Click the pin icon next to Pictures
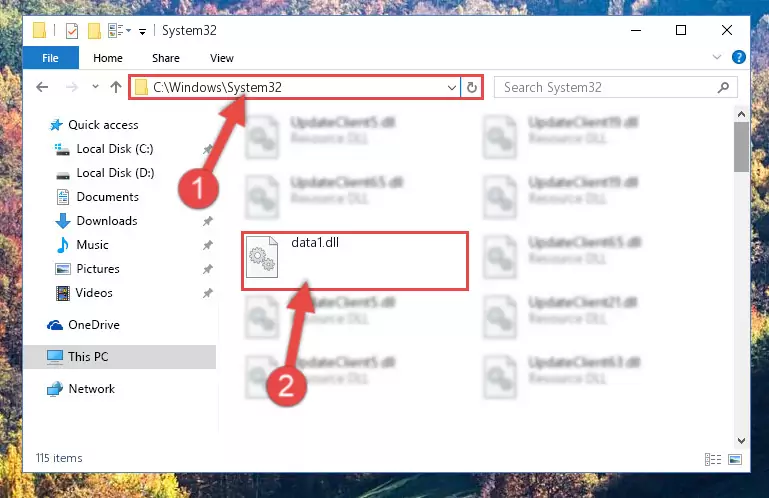 (x=208, y=269)
